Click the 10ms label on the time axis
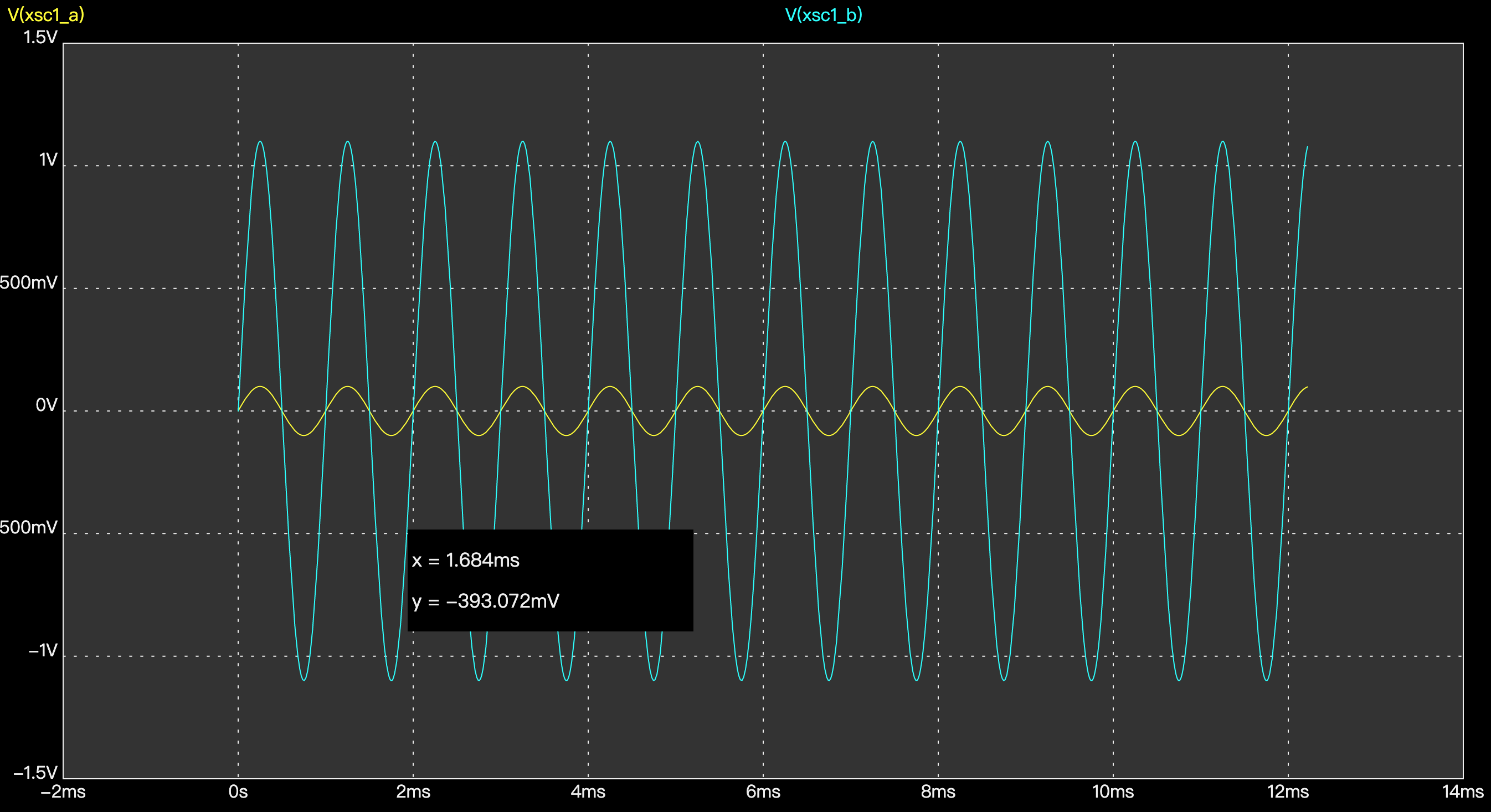The width and height of the screenshot is (1491, 812). pyautogui.click(x=1113, y=792)
